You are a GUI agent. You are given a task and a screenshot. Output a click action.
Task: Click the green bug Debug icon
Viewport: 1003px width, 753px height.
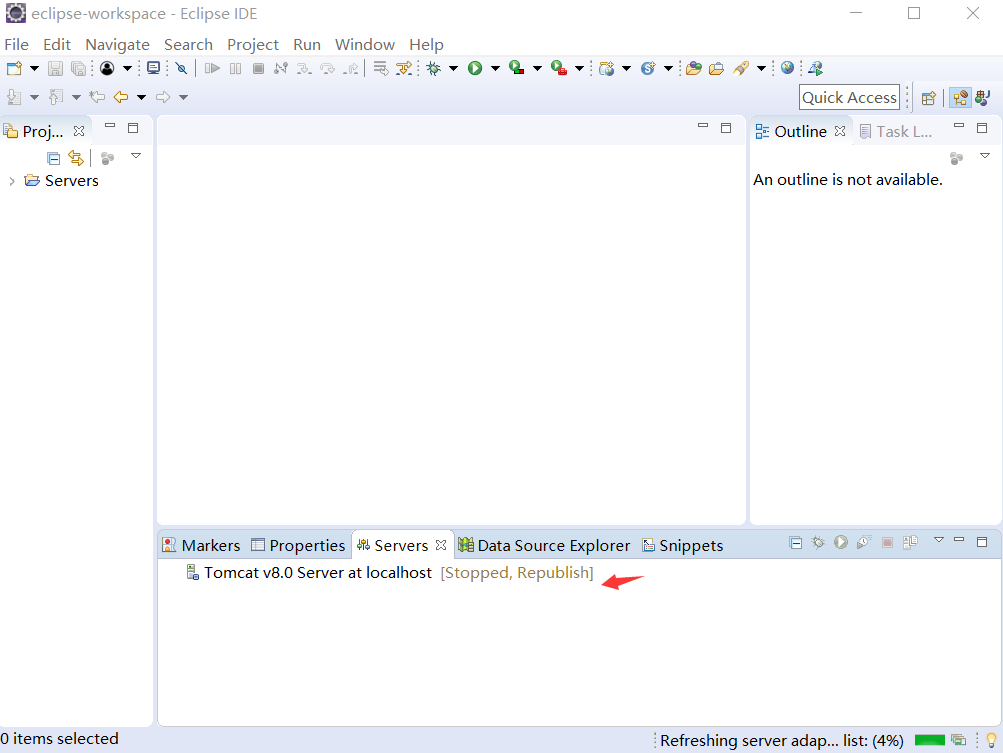434,68
